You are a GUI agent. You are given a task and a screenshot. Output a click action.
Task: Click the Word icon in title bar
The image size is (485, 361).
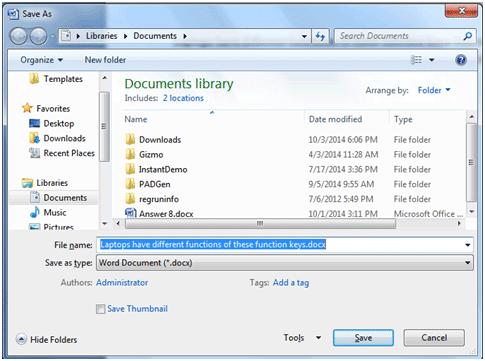coord(13,14)
